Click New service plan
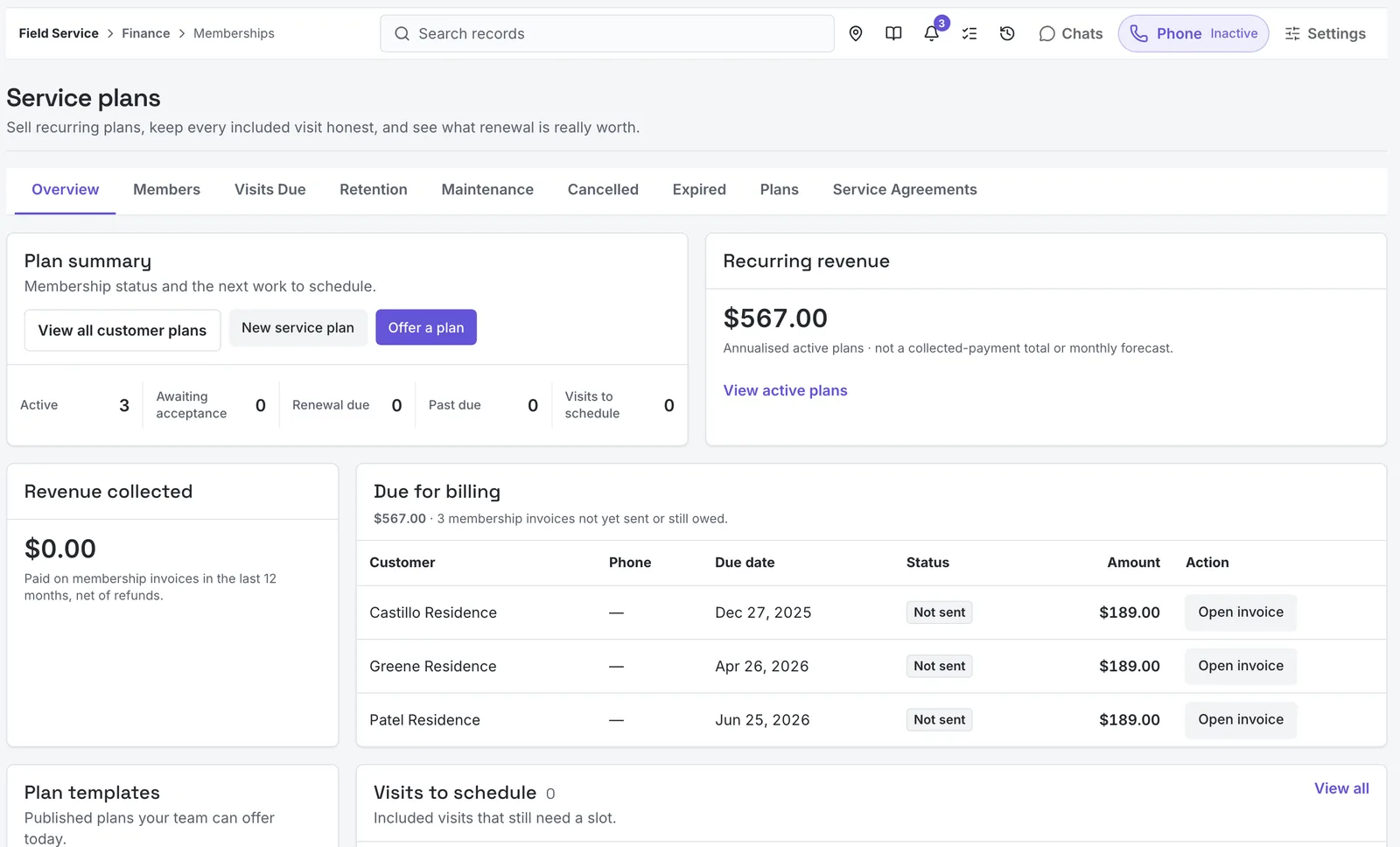This screenshot has height=847, width=1400. (x=298, y=327)
